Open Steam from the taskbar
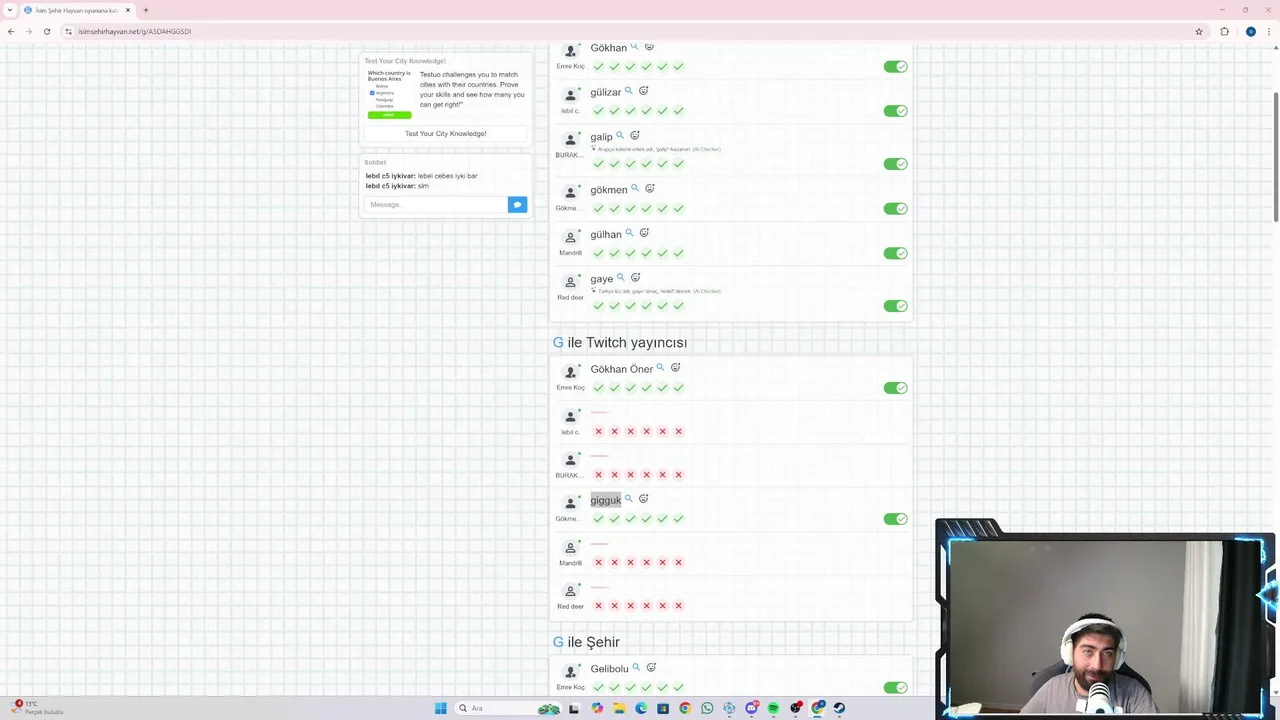The width and height of the screenshot is (1280, 720). [839, 708]
